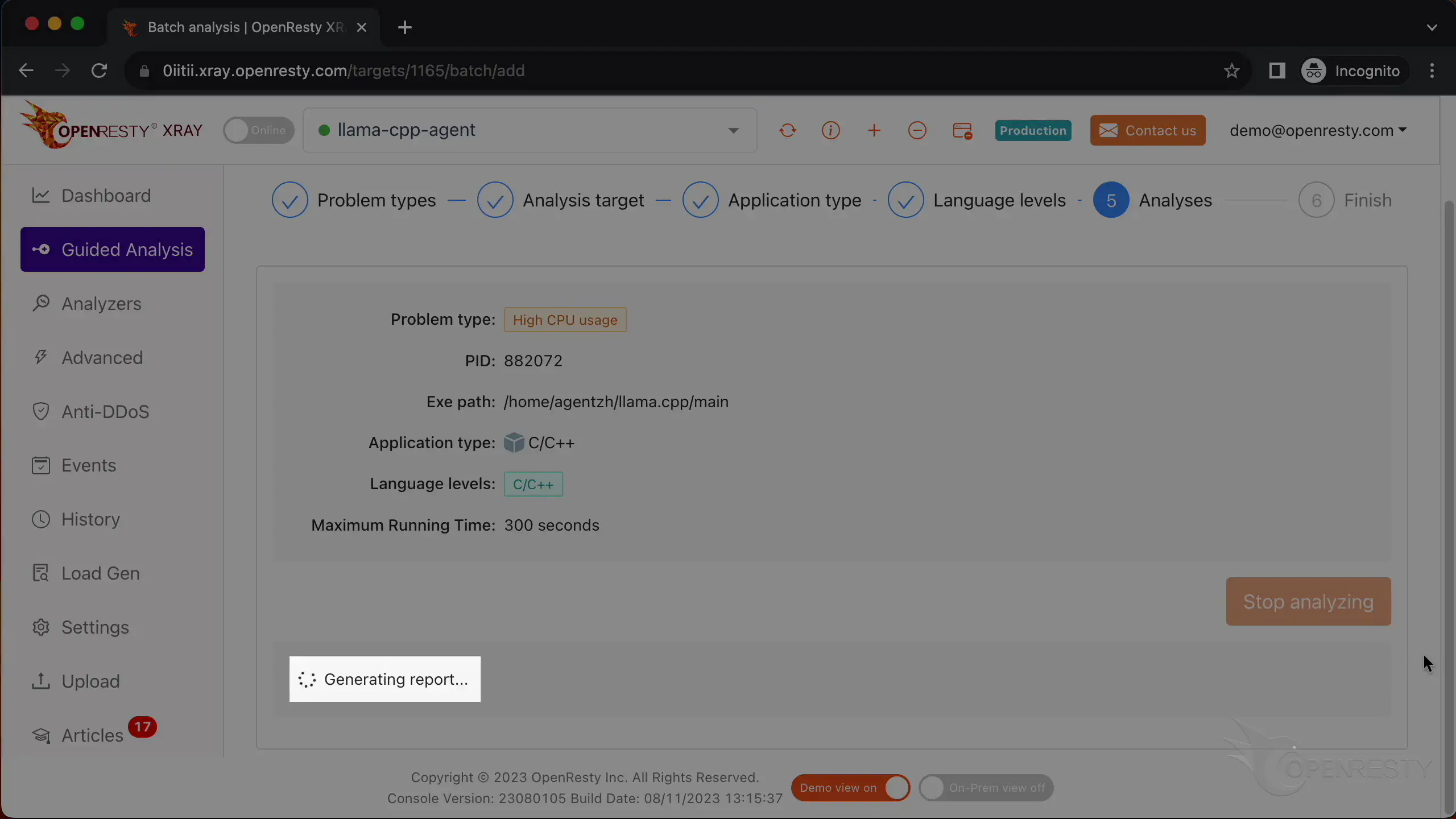The image size is (1456, 819).
Task: Open browser side panel icon
Action: (1277, 71)
